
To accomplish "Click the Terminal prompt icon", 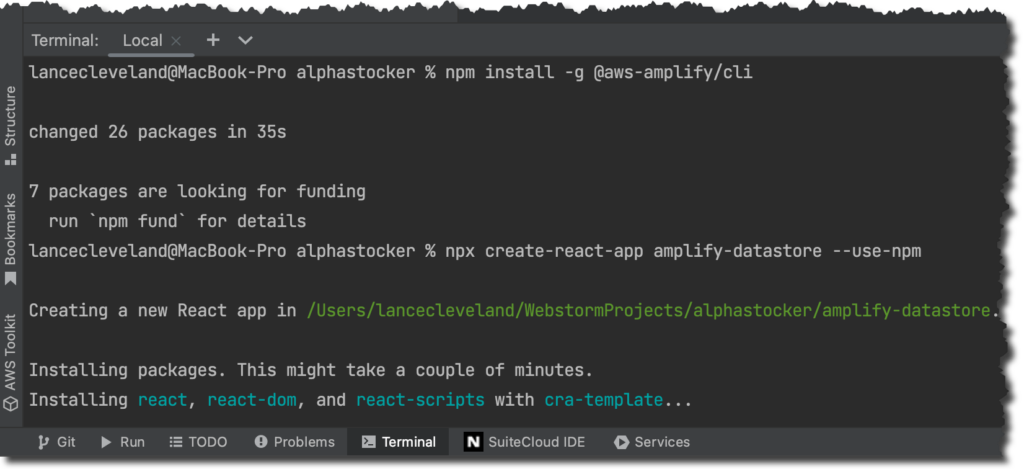I will [x=368, y=442].
